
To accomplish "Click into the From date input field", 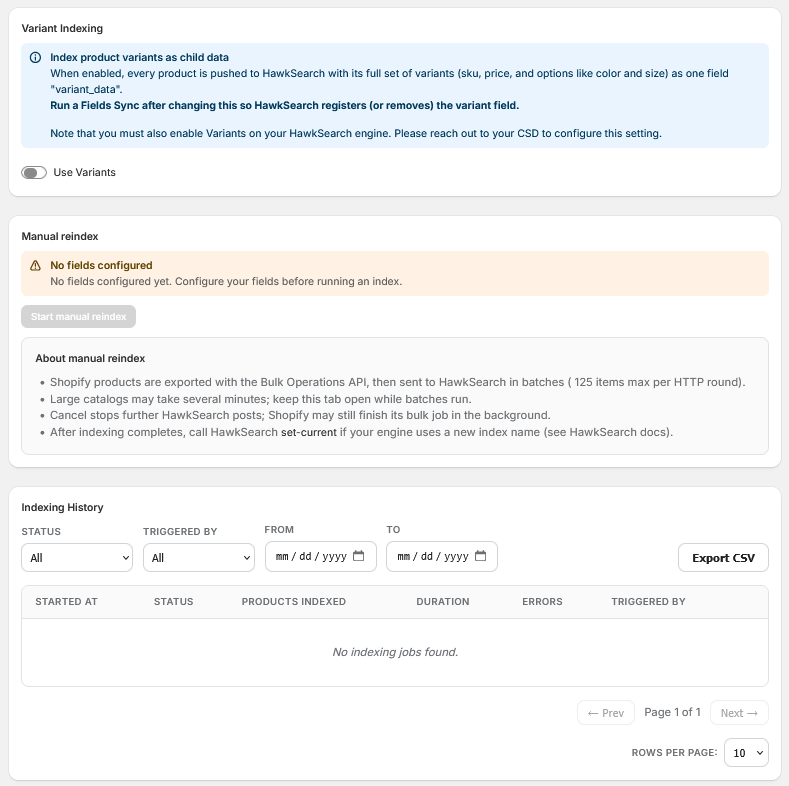I will point(321,556).
